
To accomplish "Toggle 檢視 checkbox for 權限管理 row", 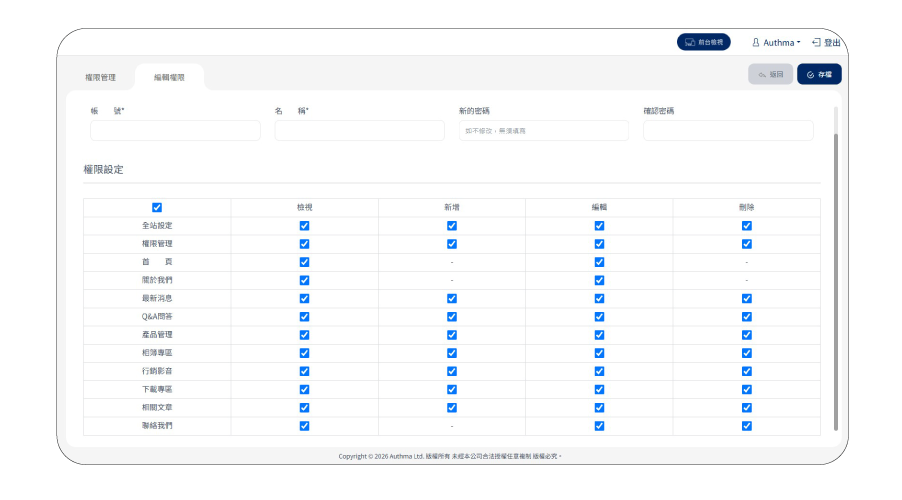I will (x=304, y=244).
